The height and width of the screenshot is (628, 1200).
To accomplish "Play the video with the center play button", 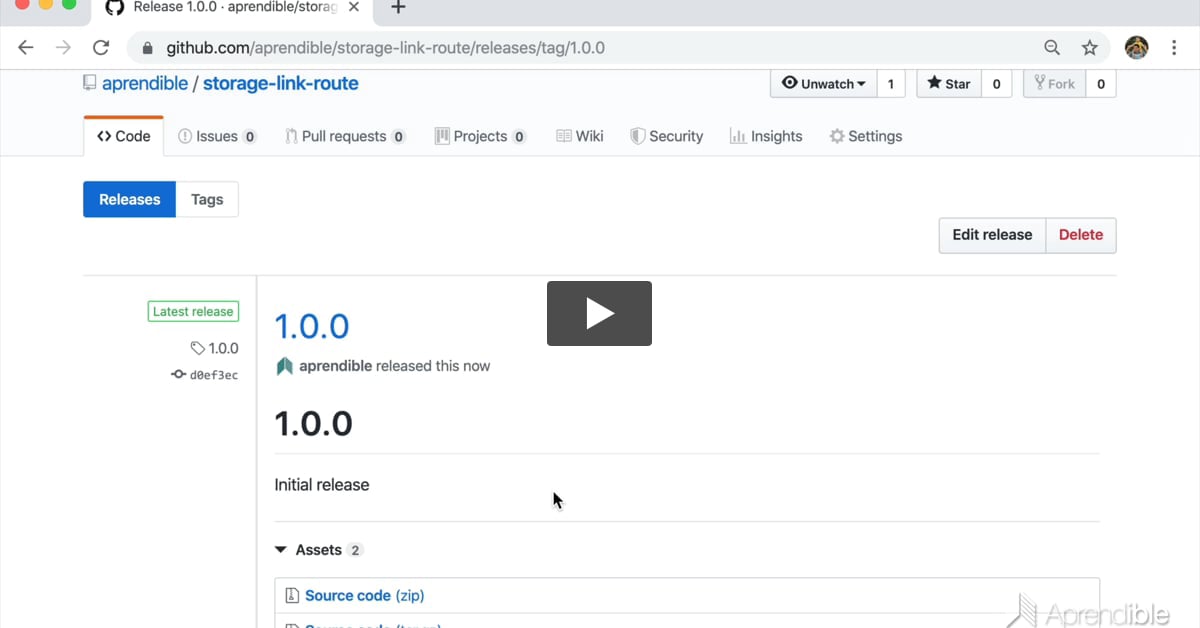I will point(599,313).
